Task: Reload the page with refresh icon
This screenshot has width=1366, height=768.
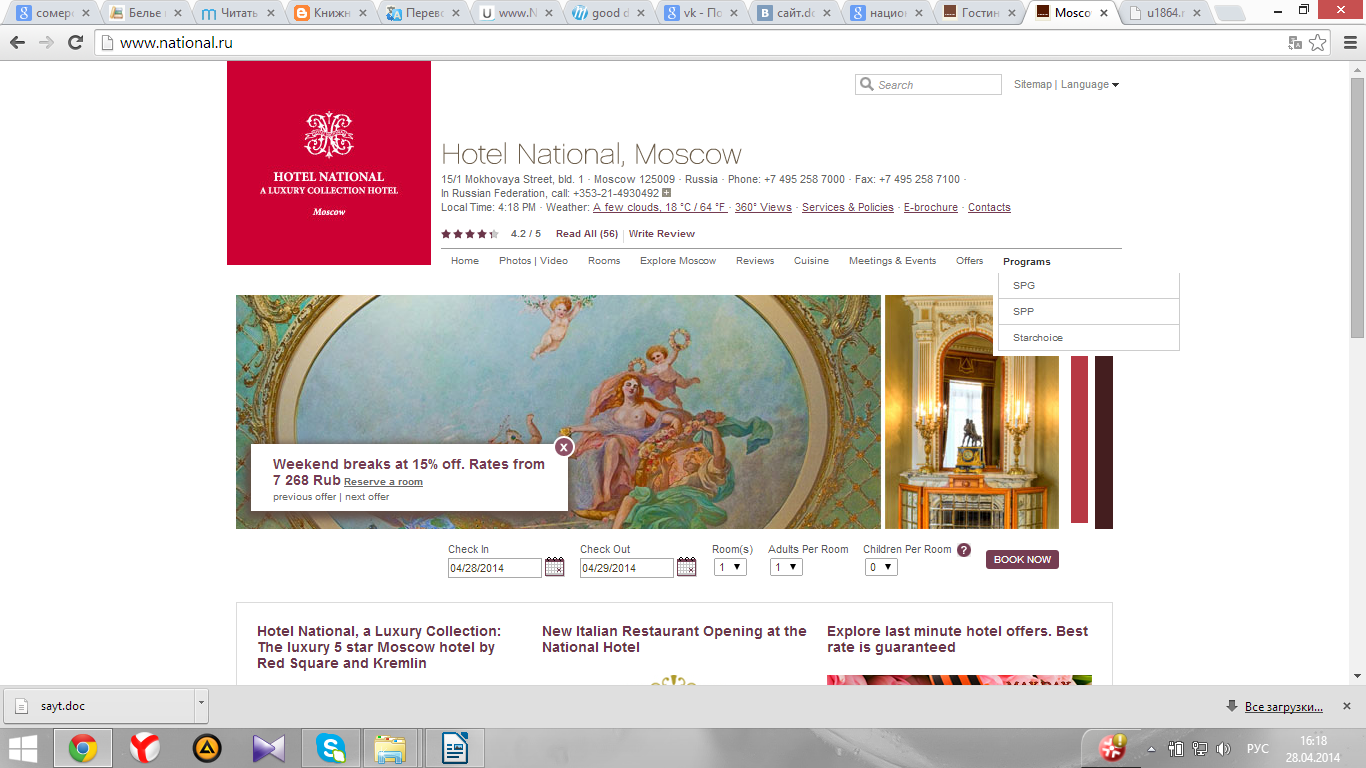Action: click(x=76, y=43)
